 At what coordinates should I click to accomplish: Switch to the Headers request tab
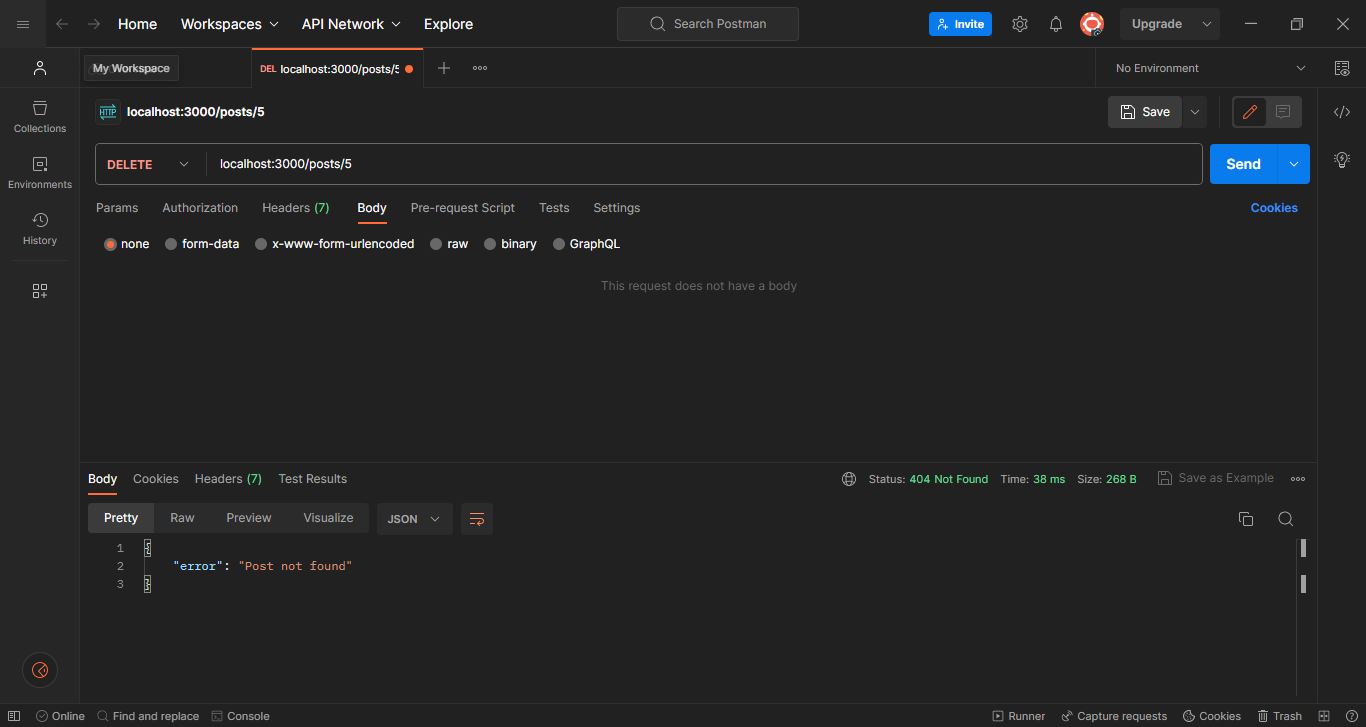click(x=295, y=208)
